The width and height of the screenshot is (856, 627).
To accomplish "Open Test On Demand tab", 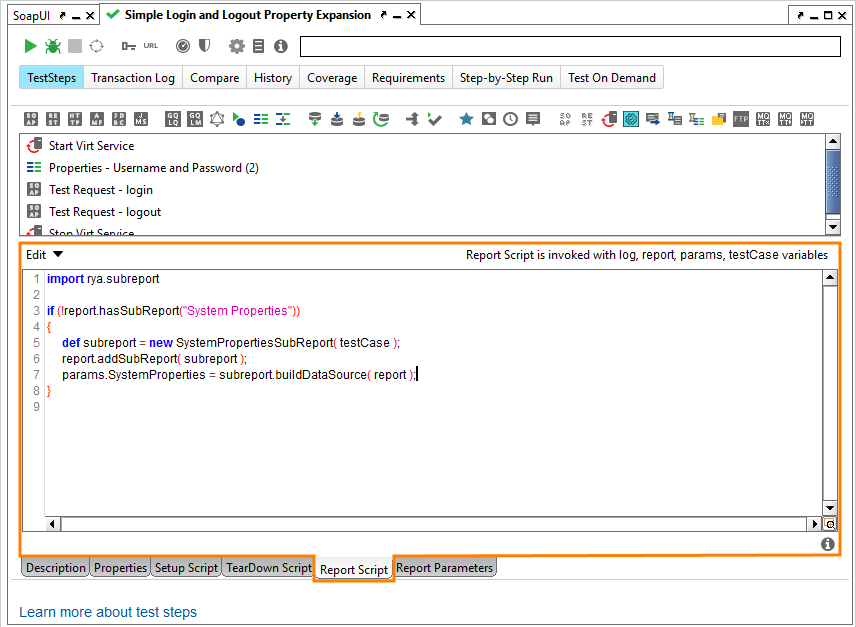I will 611,77.
